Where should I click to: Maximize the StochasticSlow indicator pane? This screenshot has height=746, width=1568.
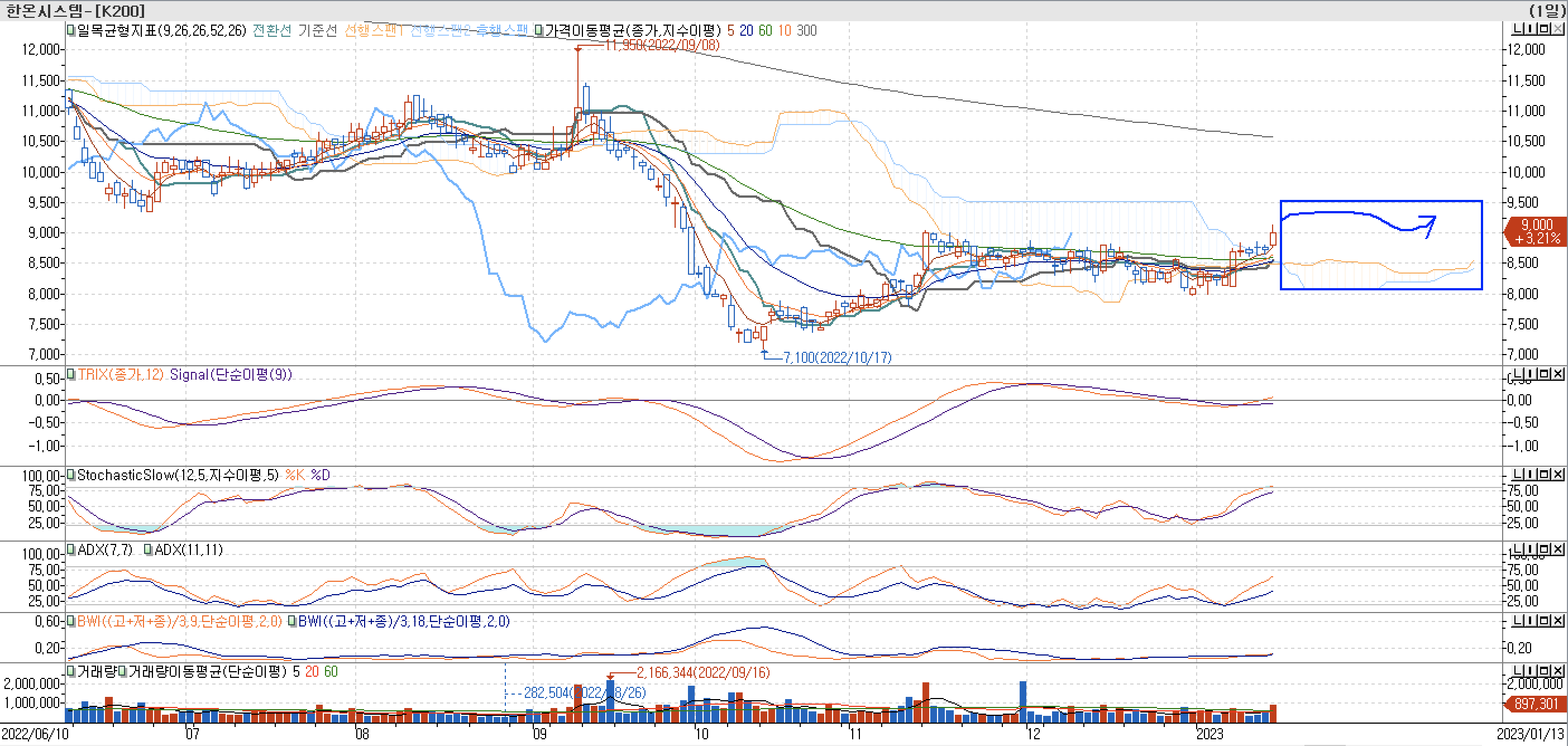point(1544,474)
